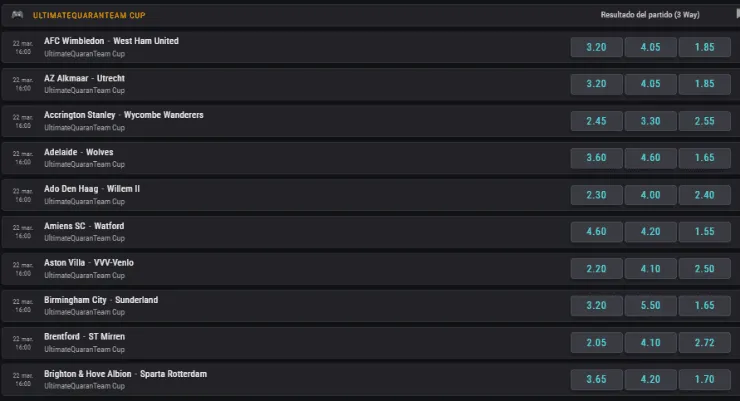Select 3.60 home odds for Adelaide

click(596, 158)
